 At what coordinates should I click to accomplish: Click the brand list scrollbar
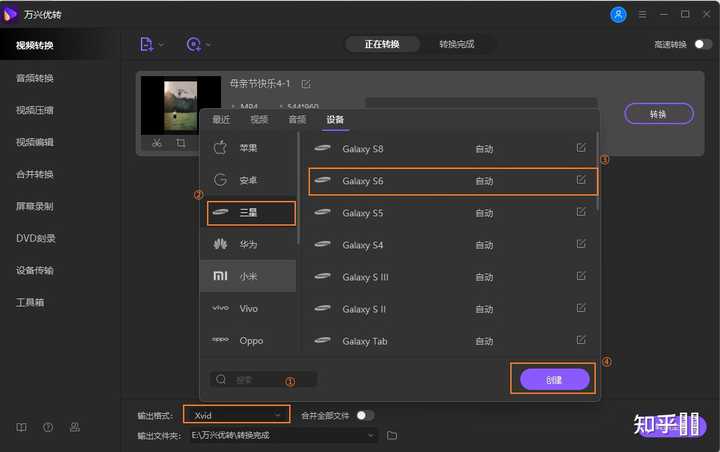[x=298, y=188]
